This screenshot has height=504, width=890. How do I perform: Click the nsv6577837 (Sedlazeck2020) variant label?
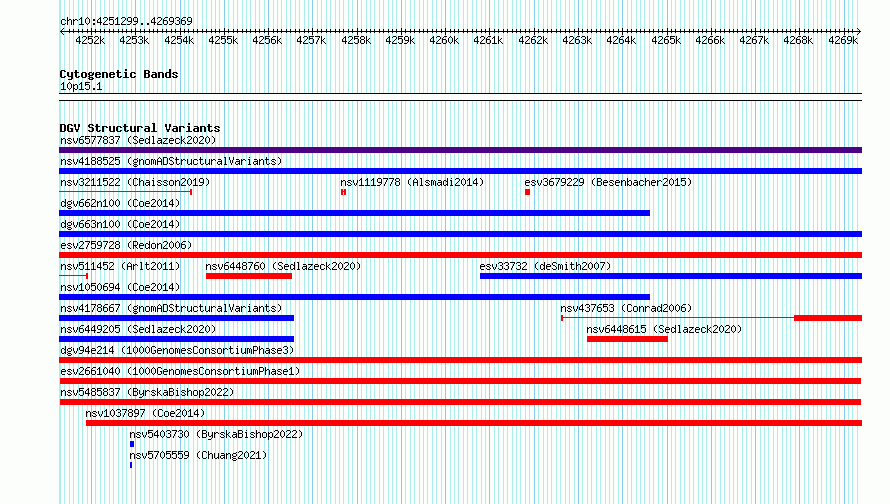138,140
